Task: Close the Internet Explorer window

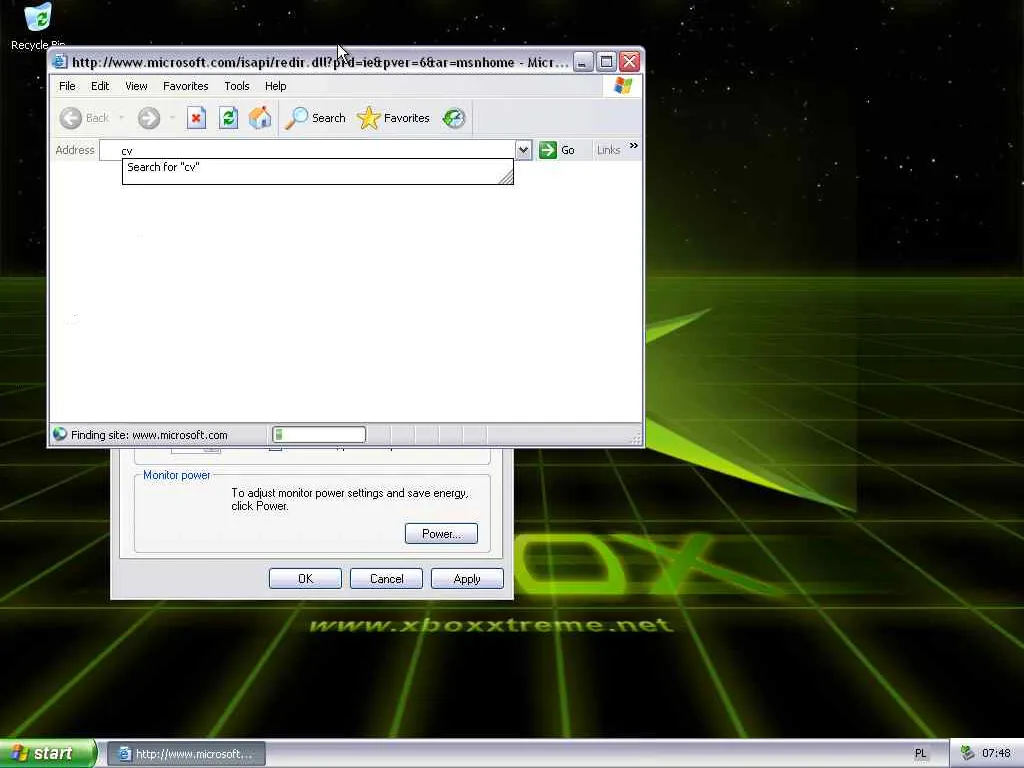Action: 630,62
